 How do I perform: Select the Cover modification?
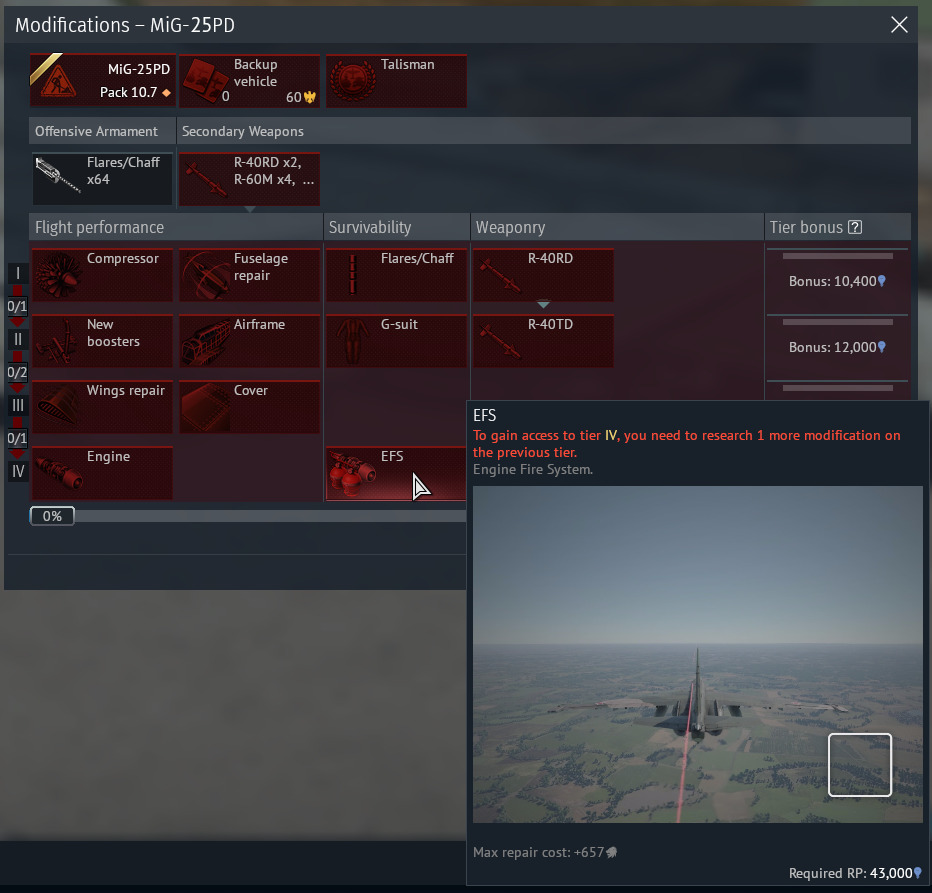point(249,407)
